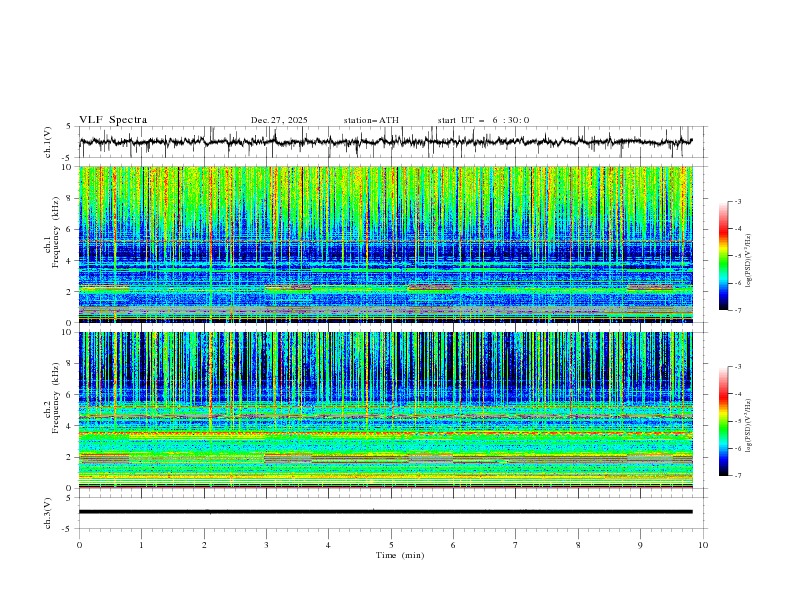Click the VLF Spectra title text
Viewport: 792px width, 612px height.
113,120
